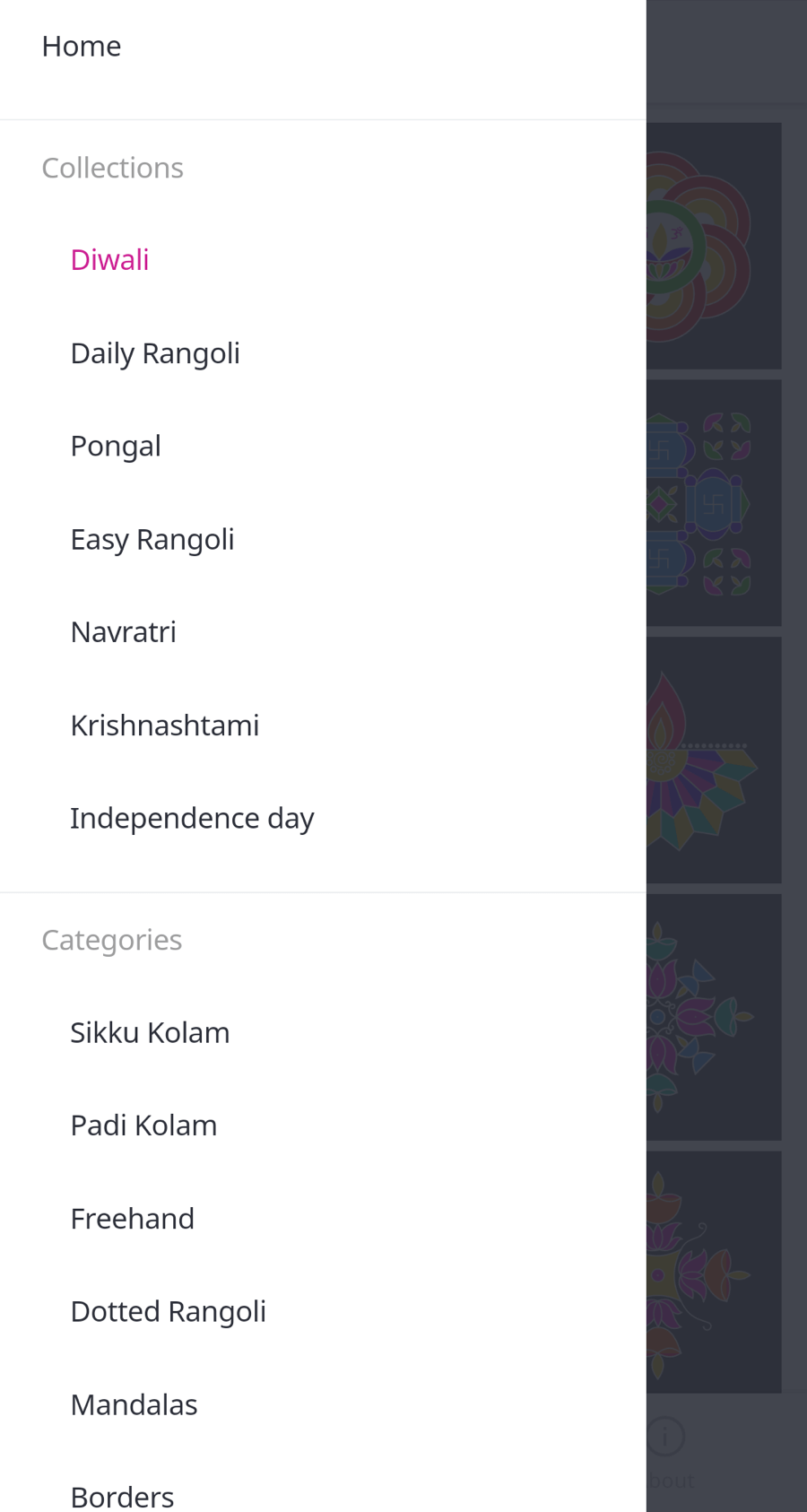Open Home from the drawer menu
The height and width of the screenshot is (1512, 807).
pyautogui.click(x=82, y=47)
